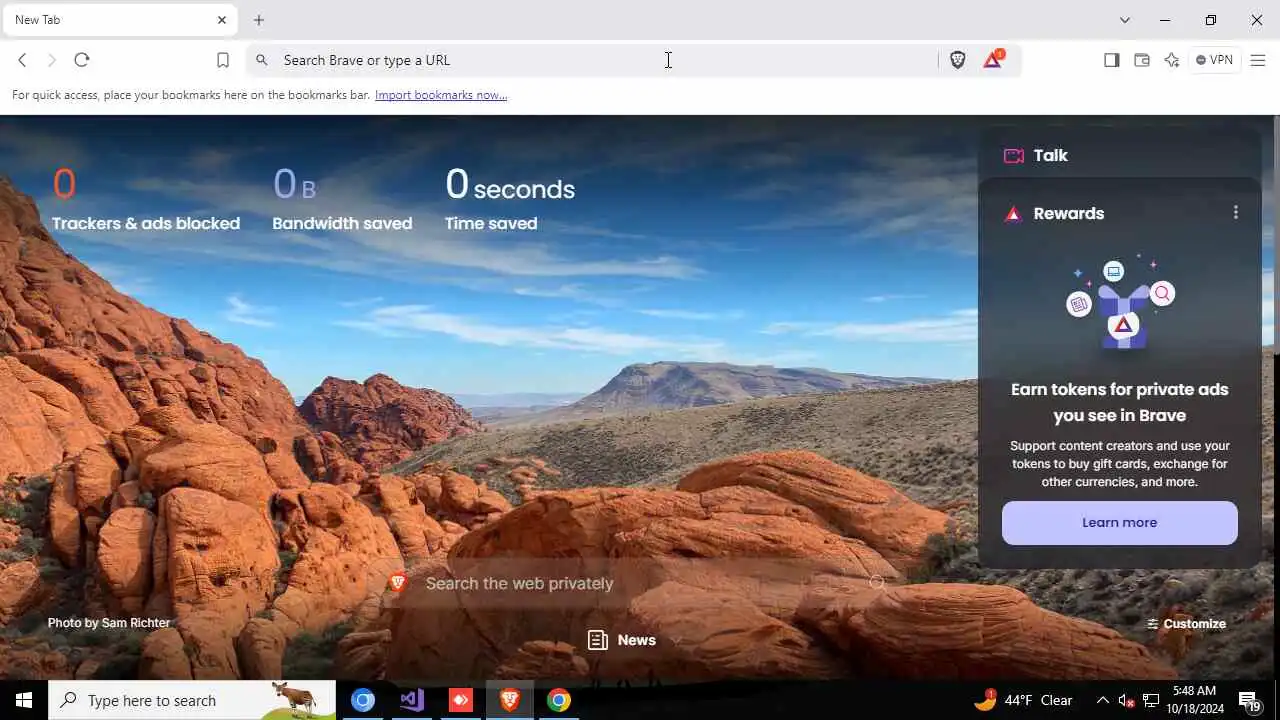Select the New Tab tab
The width and height of the screenshot is (1280, 720).
pos(119,20)
